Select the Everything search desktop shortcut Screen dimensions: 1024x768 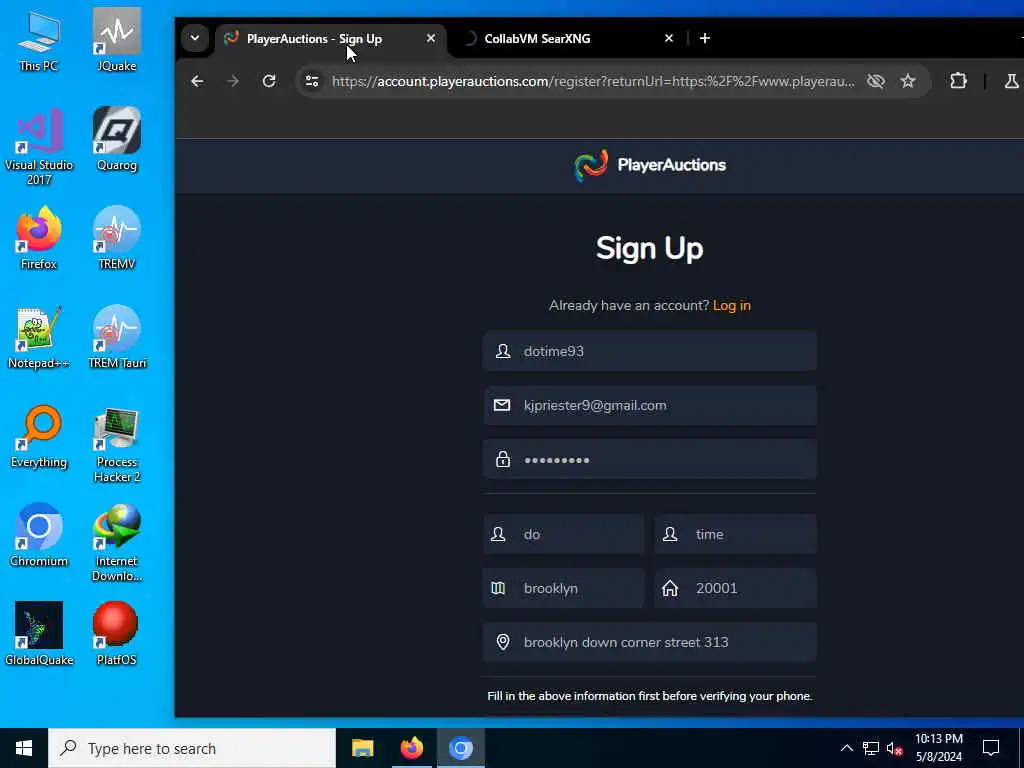(39, 437)
